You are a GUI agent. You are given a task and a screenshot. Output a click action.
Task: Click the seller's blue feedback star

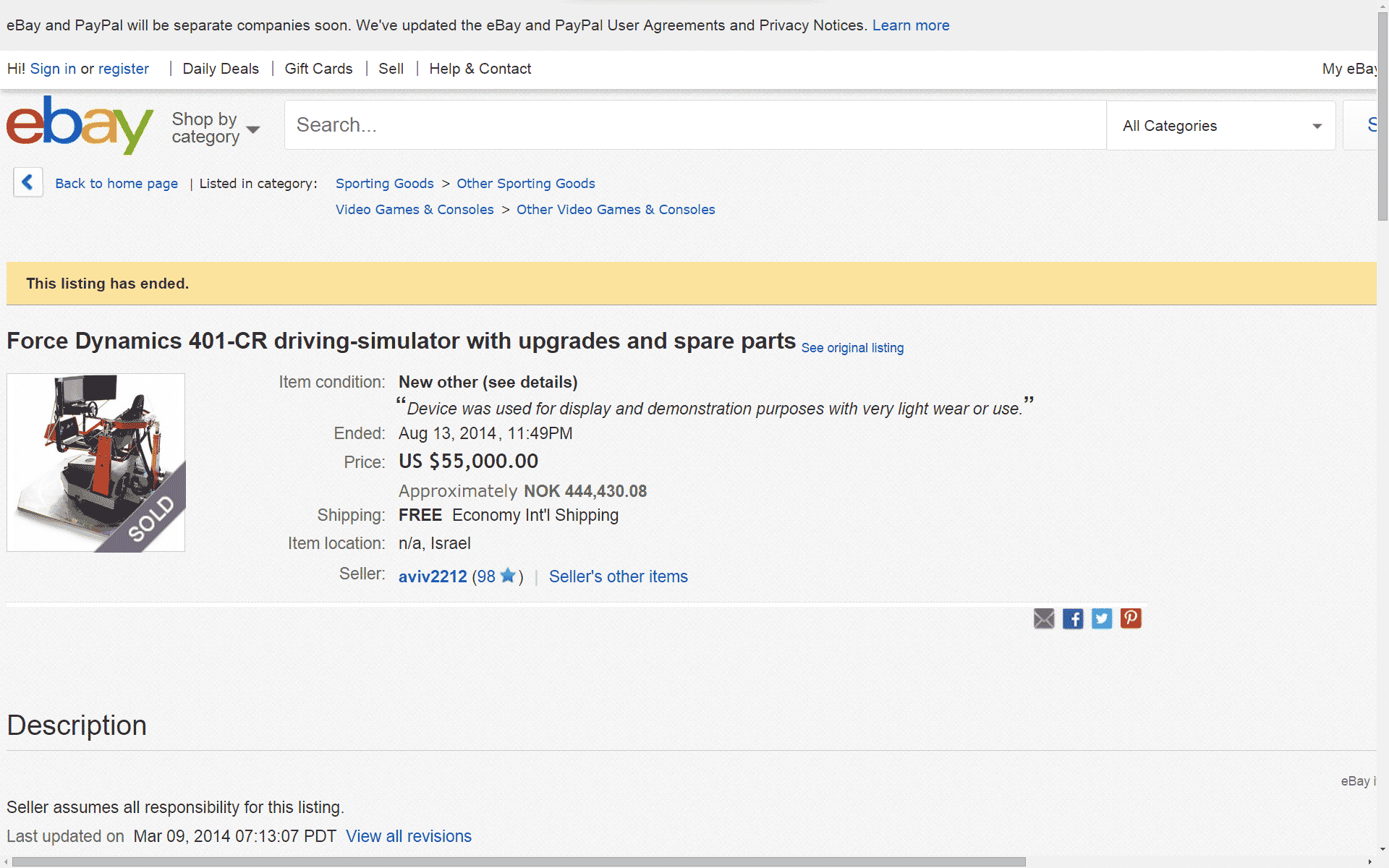point(508,576)
